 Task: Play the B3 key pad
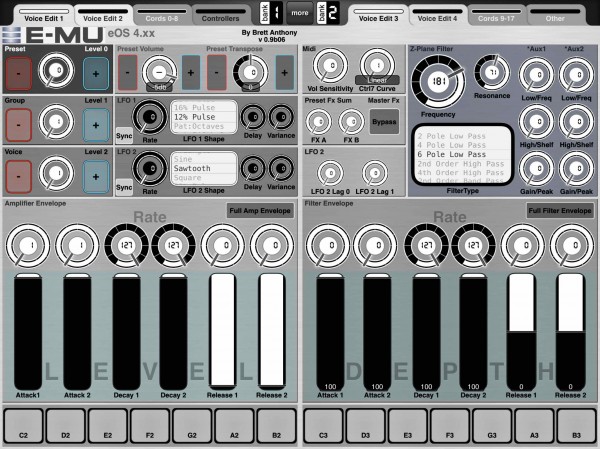(576, 426)
